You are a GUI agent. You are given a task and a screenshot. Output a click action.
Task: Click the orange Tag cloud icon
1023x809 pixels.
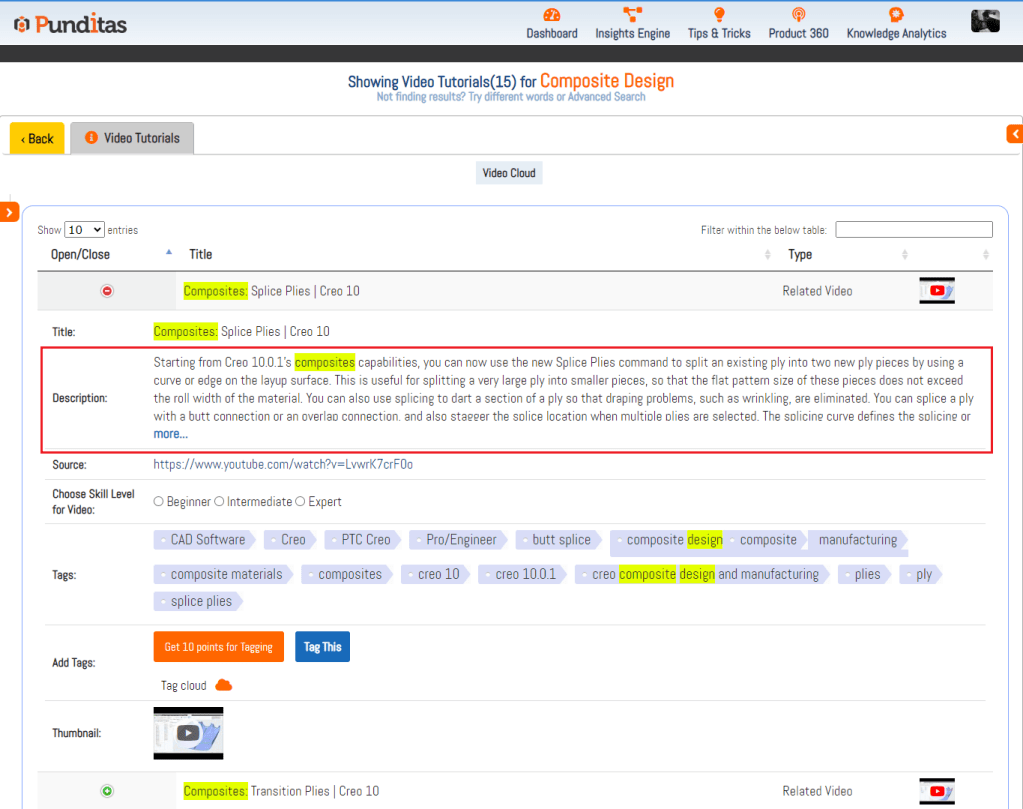pyautogui.click(x=224, y=685)
